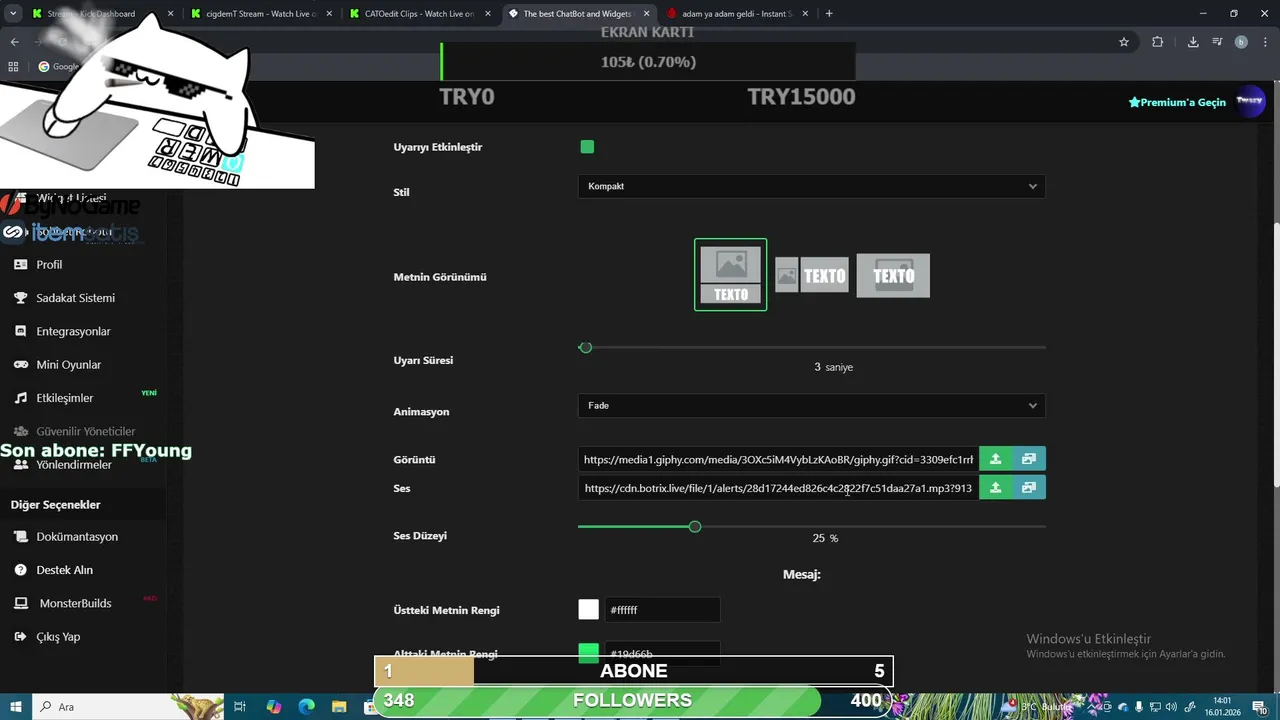1280x720 pixels.
Task: Click Premium'a Geçin link
Action: [x=1177, y=102]
